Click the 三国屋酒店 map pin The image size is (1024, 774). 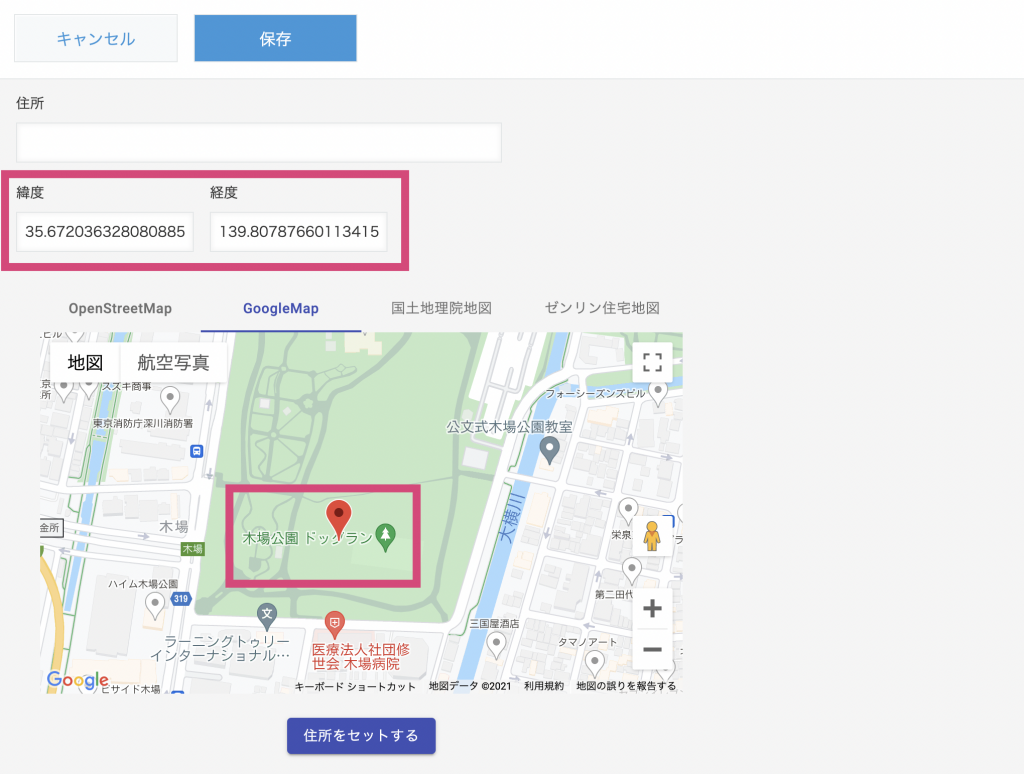(x=496, y=645)
